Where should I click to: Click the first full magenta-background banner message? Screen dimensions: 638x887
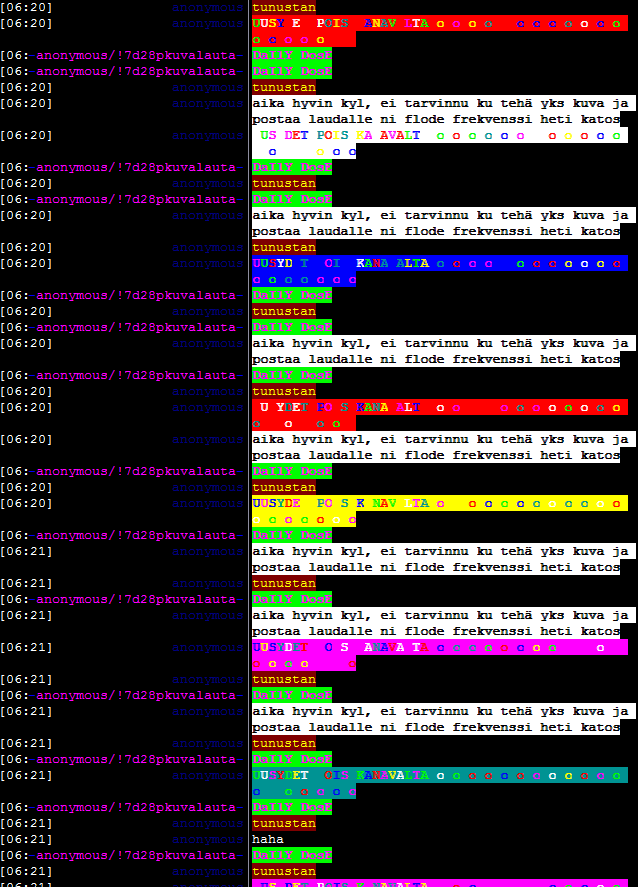coord(439,648)
